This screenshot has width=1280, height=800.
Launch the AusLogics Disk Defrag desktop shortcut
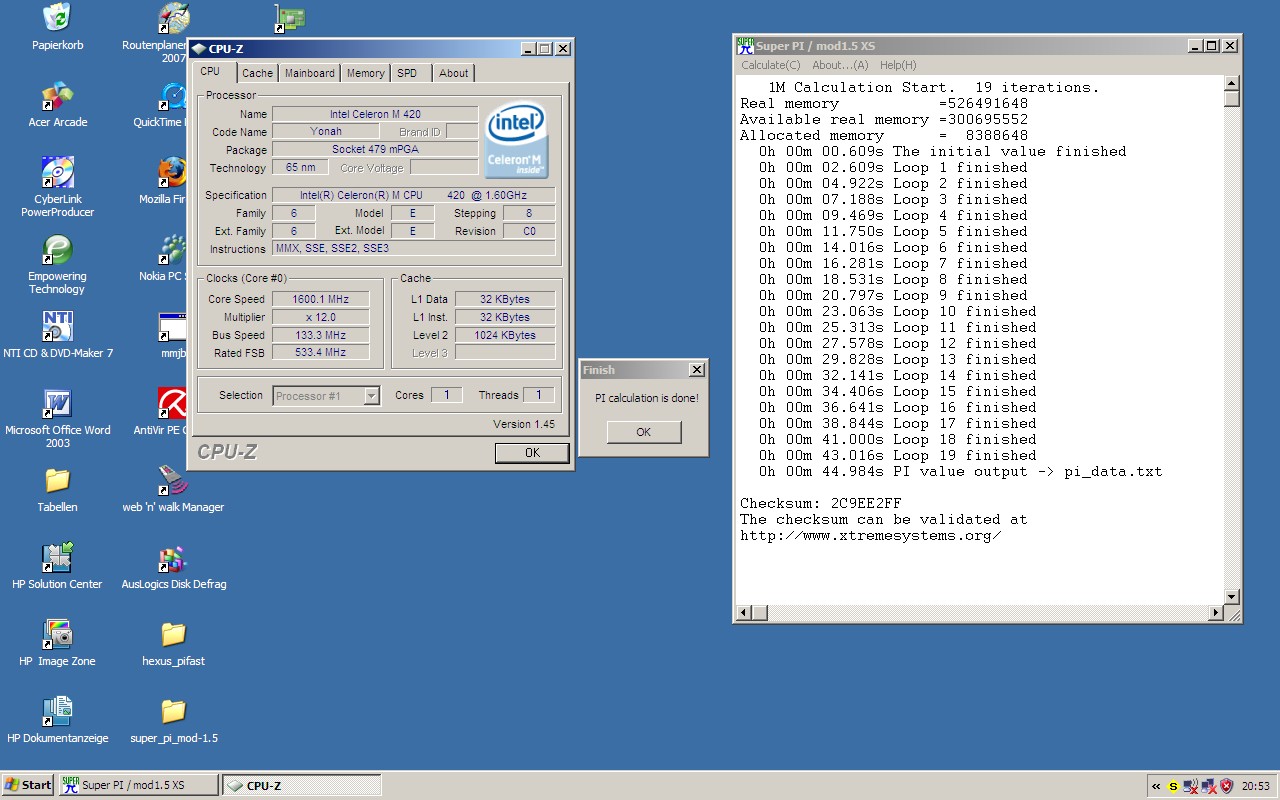[x=173, y=558]
